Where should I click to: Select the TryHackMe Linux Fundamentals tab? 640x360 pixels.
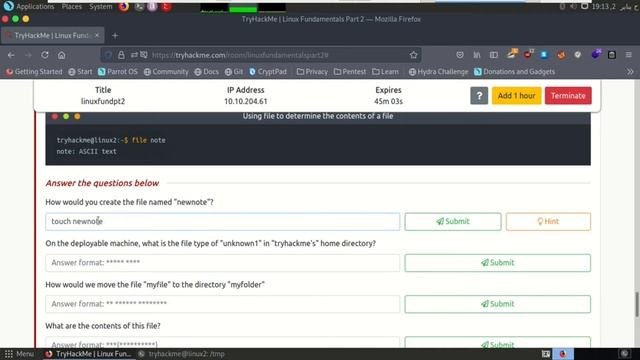tap(53, 36)
